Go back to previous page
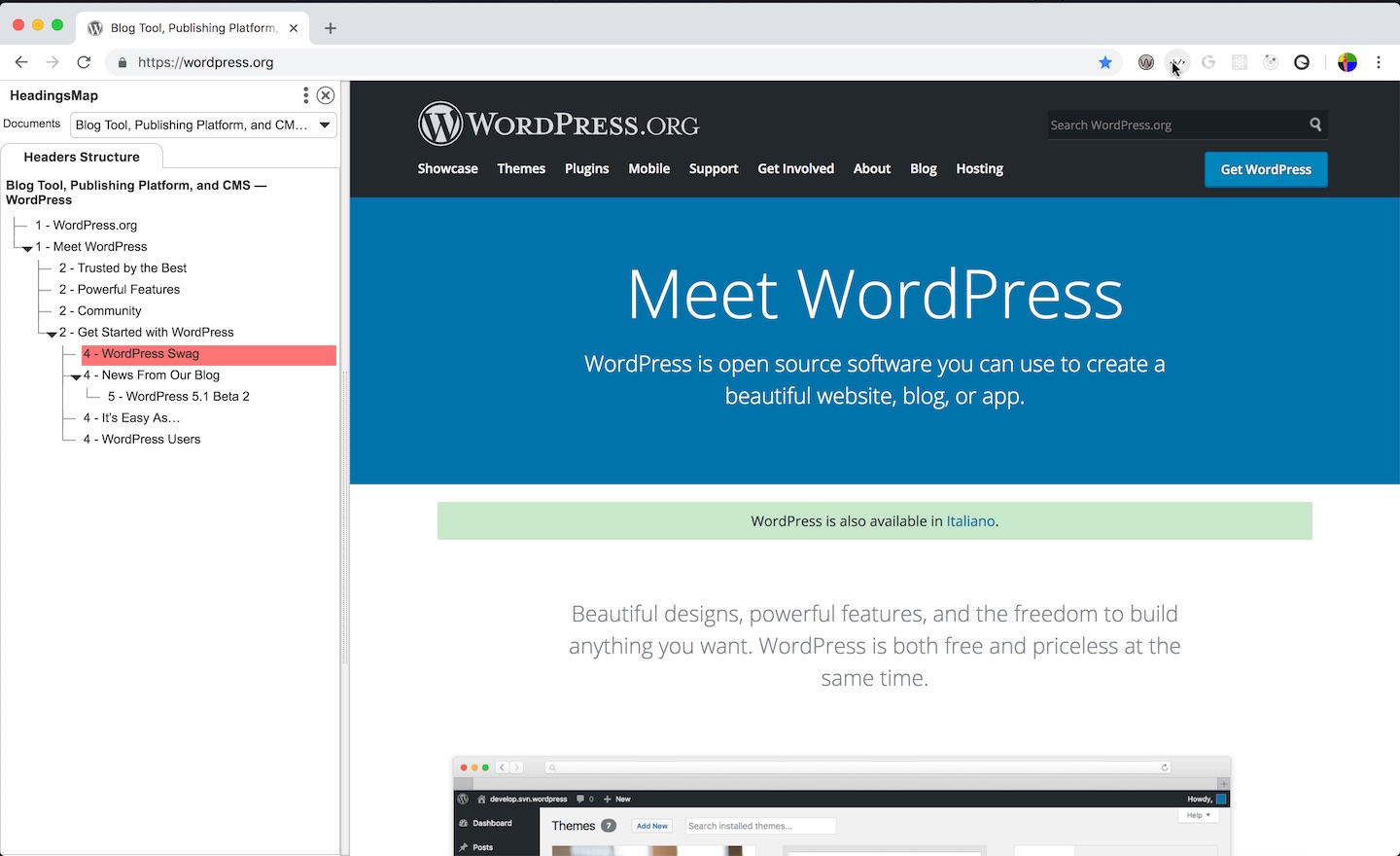The image size is (1400, 856). (x=21, y=62)
